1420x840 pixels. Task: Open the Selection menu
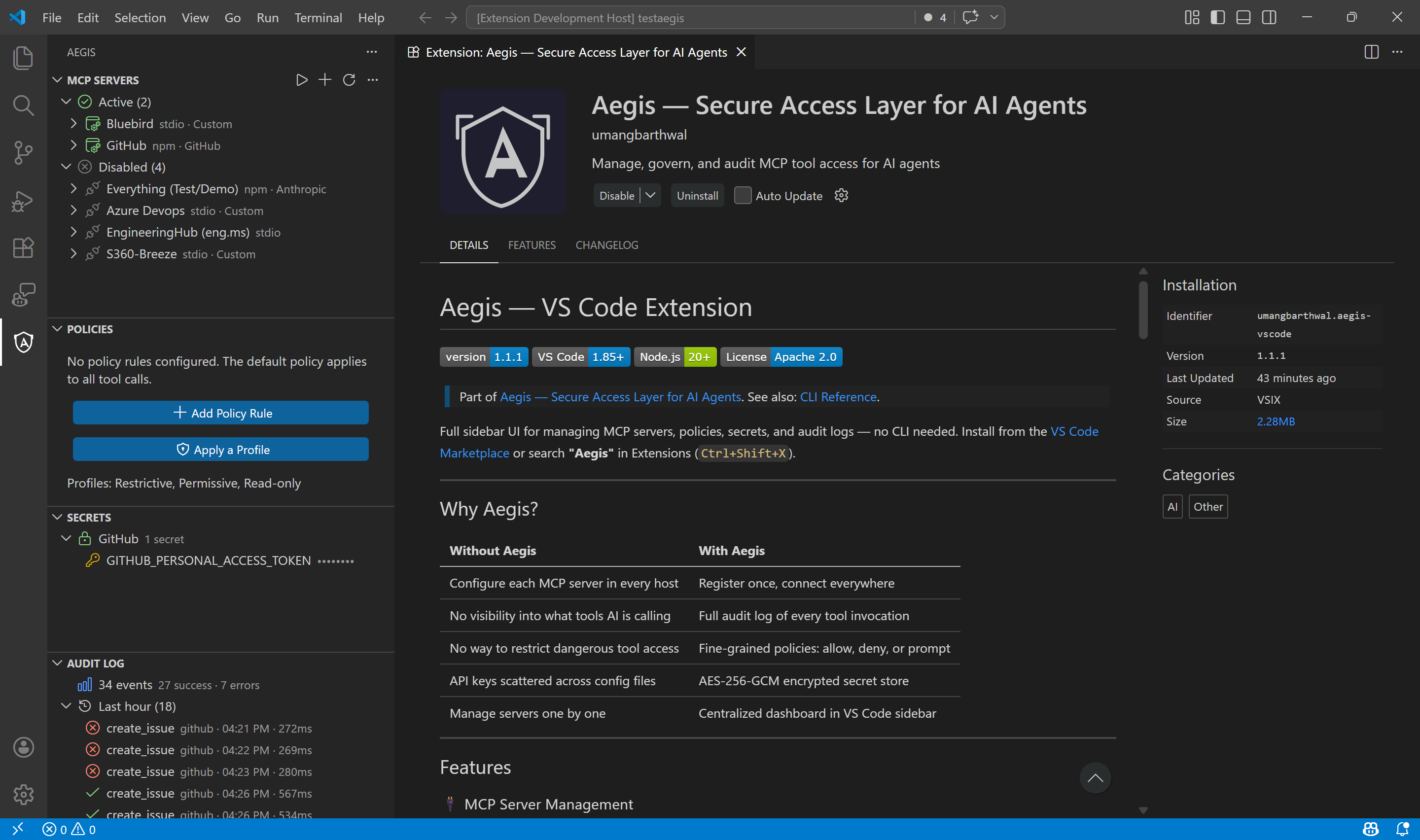(x=140, y=18)
